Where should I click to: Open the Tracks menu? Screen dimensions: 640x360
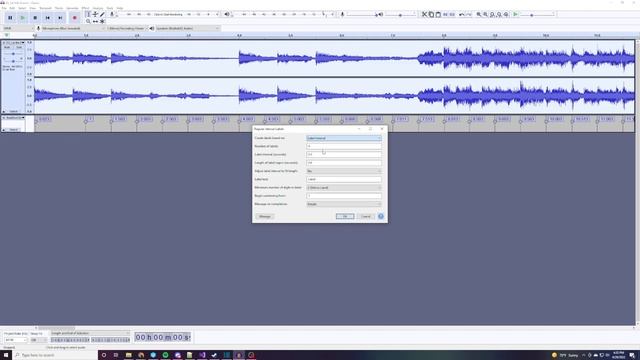click(x=59, y=8)
